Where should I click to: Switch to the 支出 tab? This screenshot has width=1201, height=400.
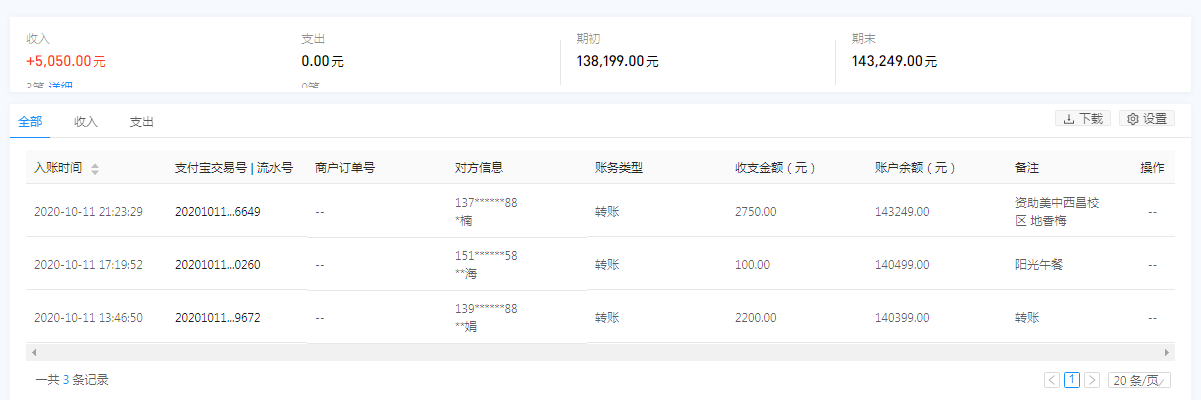[142, 122]
